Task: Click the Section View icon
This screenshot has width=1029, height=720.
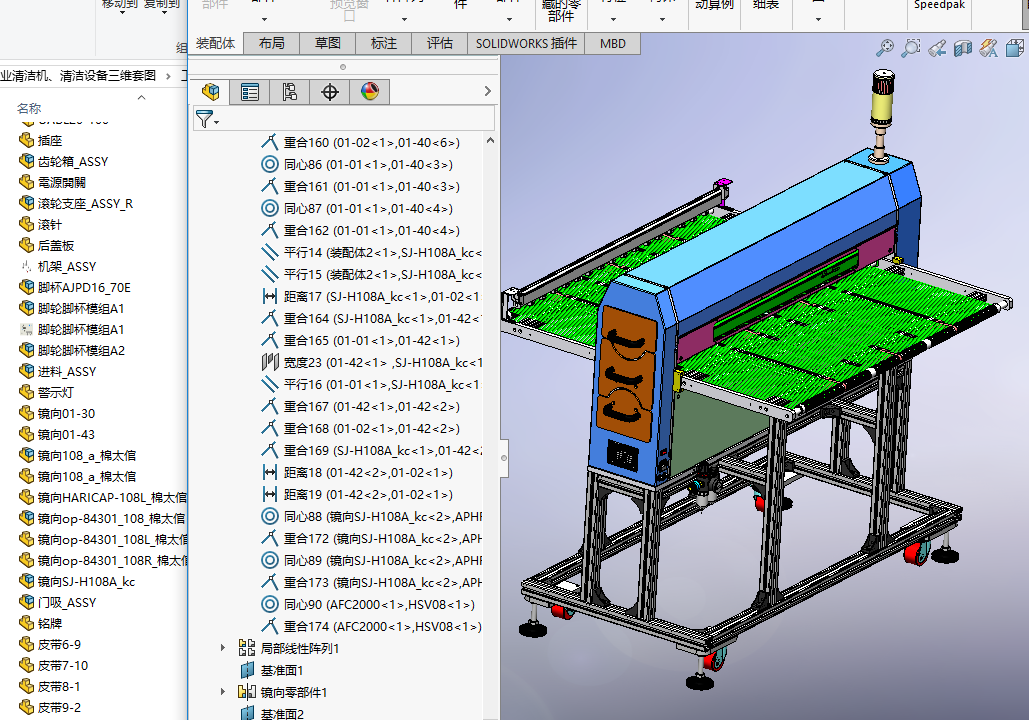Action: tap(963, 48)
